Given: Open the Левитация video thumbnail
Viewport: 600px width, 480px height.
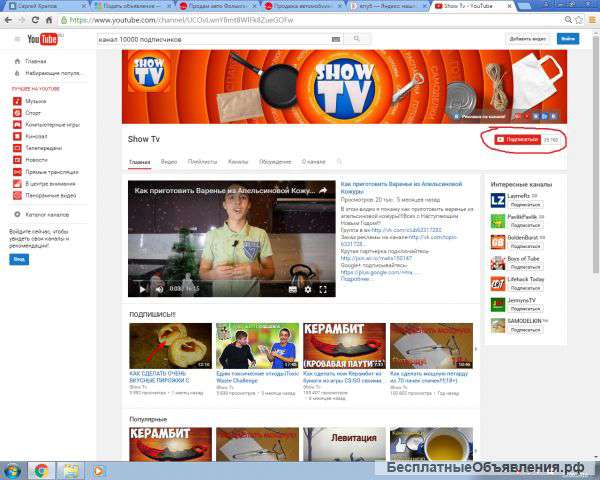Looking at the screenshot, I should click(x=344, y=444).
